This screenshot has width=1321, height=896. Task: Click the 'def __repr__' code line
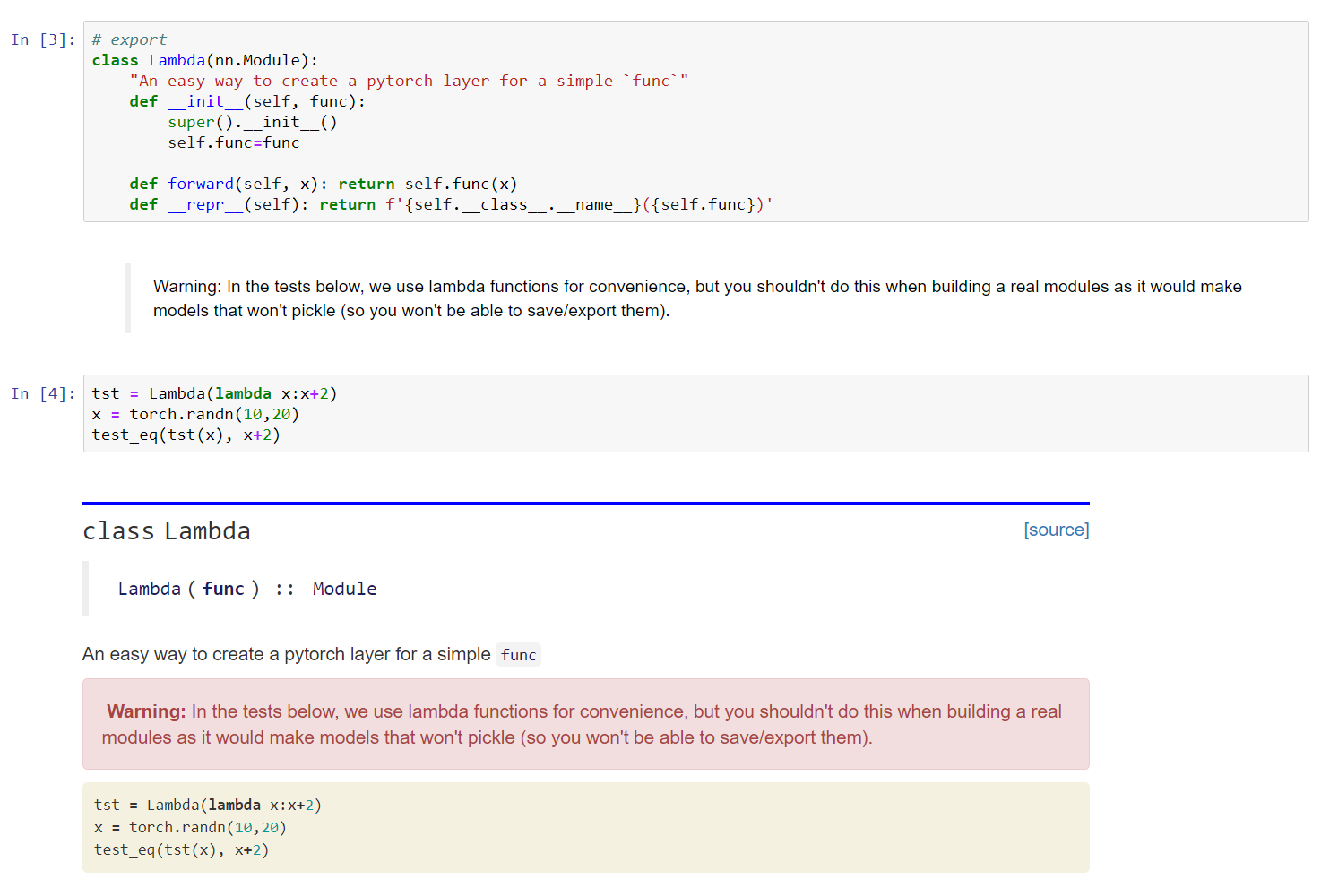[x=451, y=204]
